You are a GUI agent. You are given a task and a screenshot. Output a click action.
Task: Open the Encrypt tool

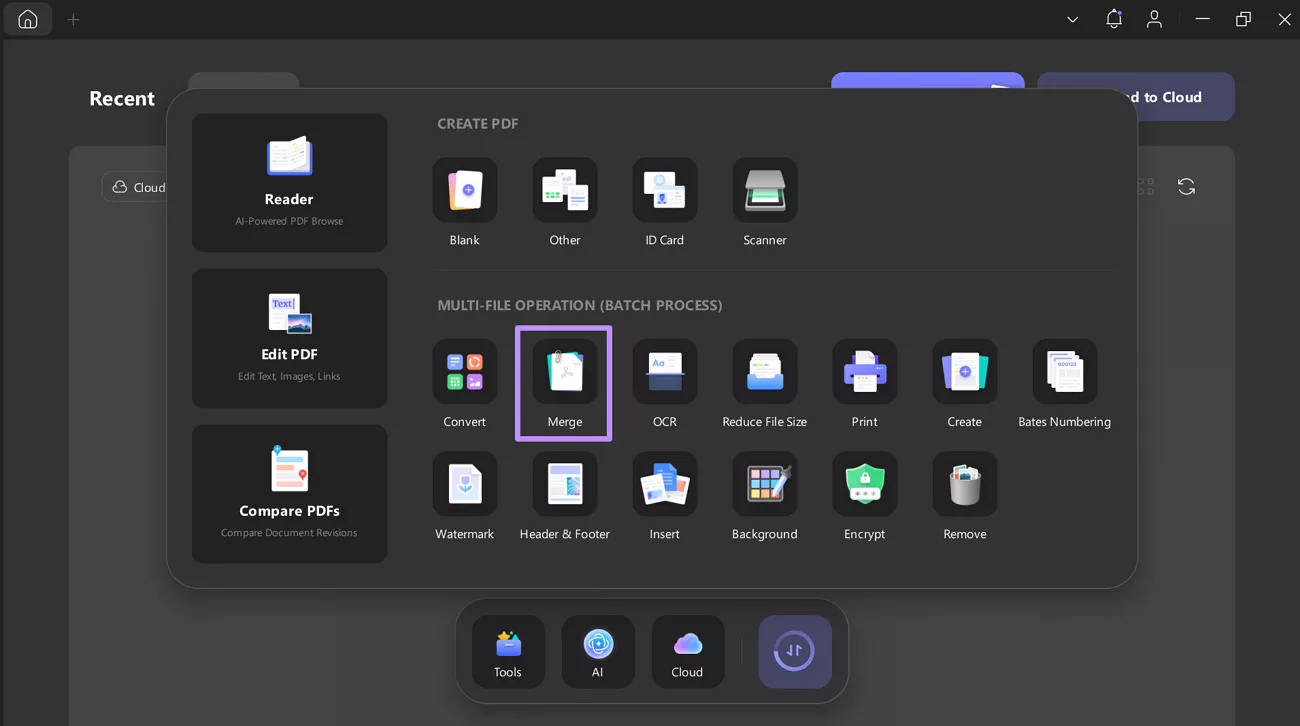(864, 485)
